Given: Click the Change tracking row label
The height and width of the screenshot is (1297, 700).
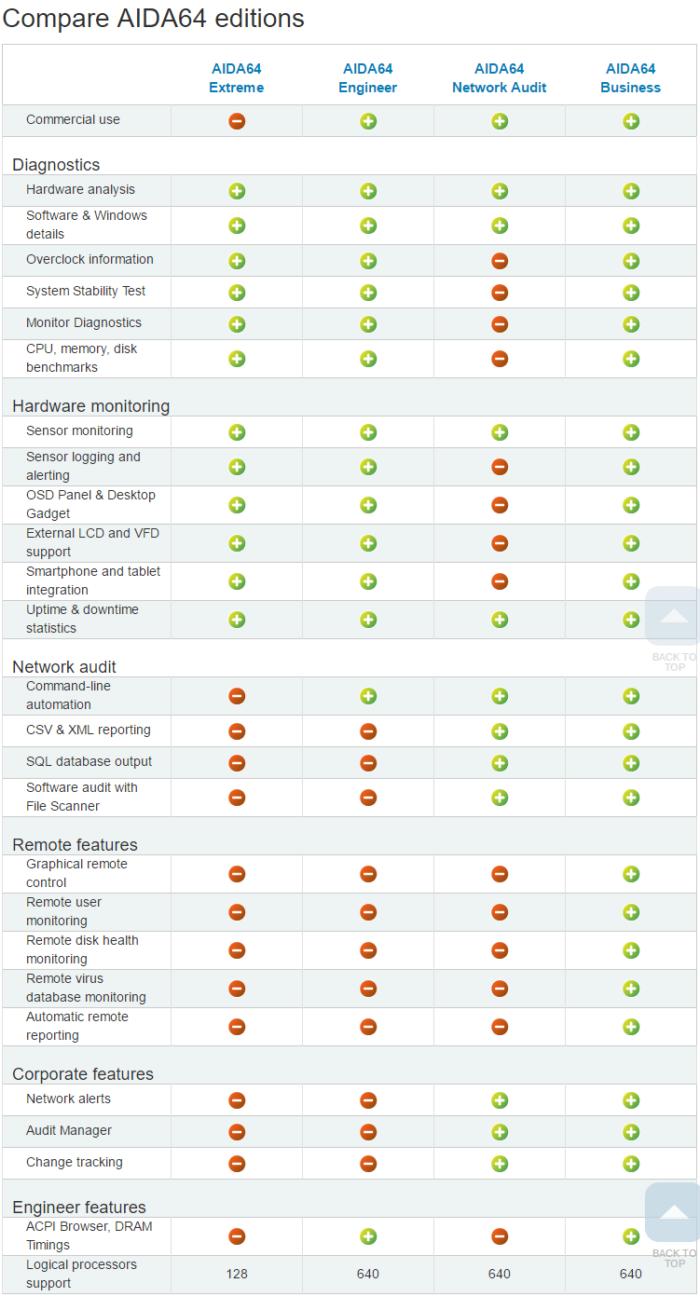Looking at the screenshot, I should 75,1163.
